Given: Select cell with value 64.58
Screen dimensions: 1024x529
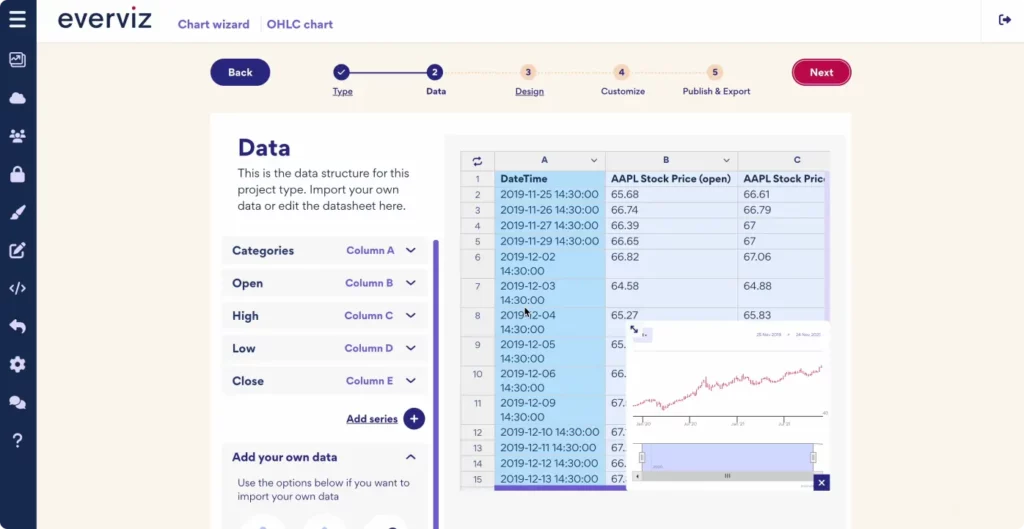Looking at the screenshot, I should (671, 293).
